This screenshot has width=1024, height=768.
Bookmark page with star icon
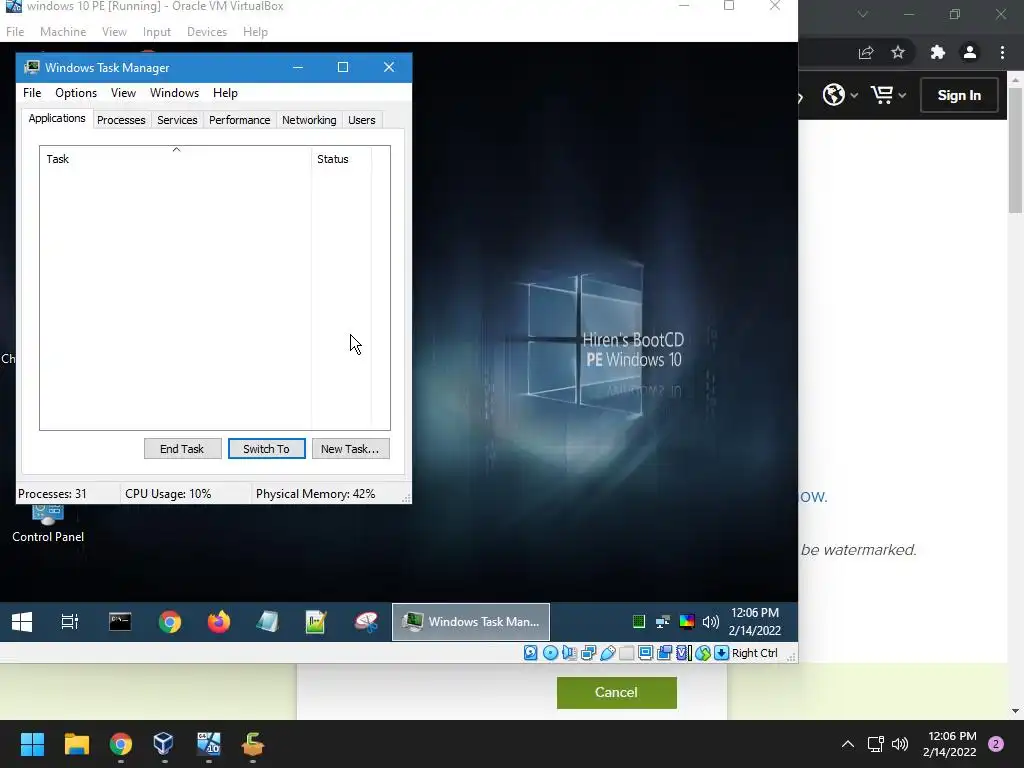pos(898,52)
